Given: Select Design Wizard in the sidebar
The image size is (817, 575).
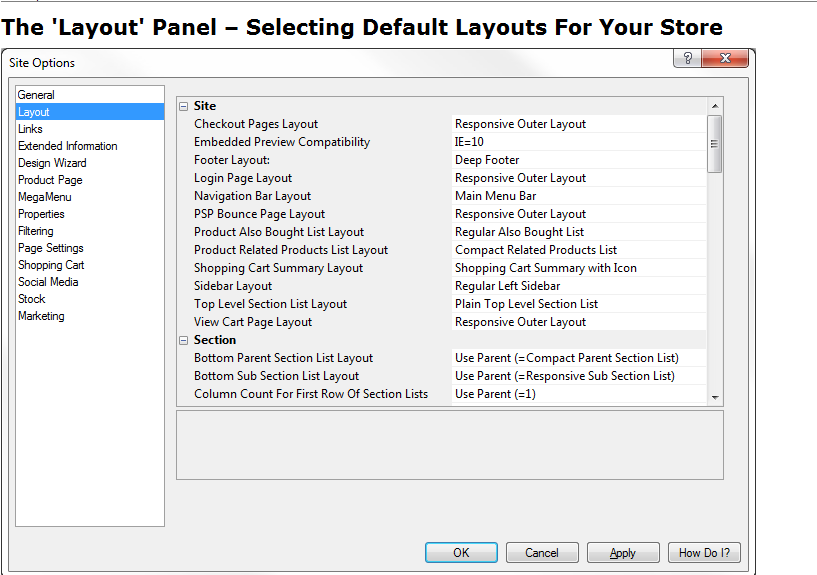Looking at the screenshot, I should [x=52, y=163].
